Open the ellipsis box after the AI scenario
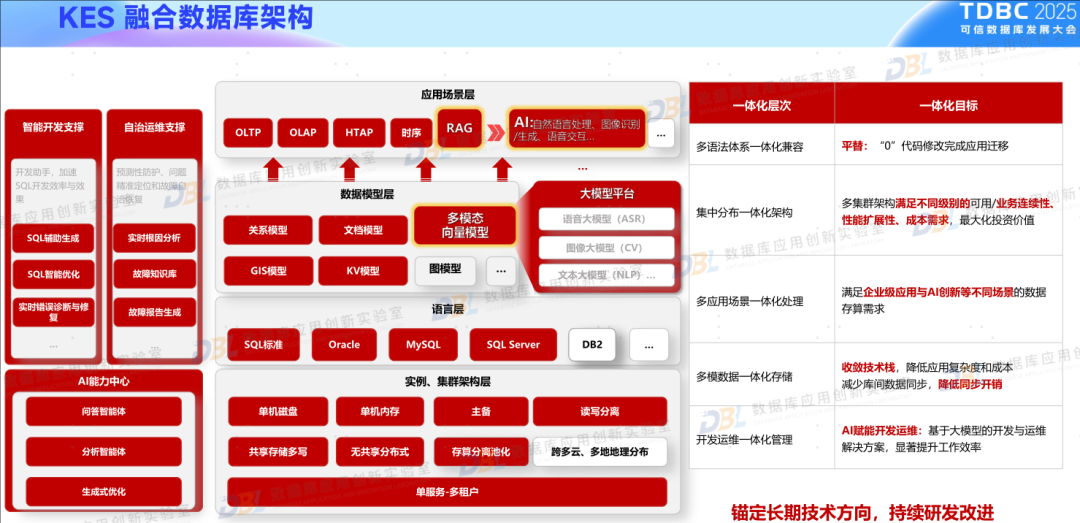Screen dimensions: 1080x523 click(660, 132)
